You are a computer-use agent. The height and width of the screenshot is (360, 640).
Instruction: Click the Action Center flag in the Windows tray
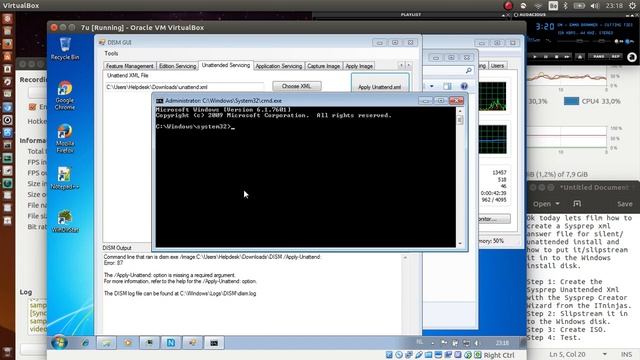point(444,343)
